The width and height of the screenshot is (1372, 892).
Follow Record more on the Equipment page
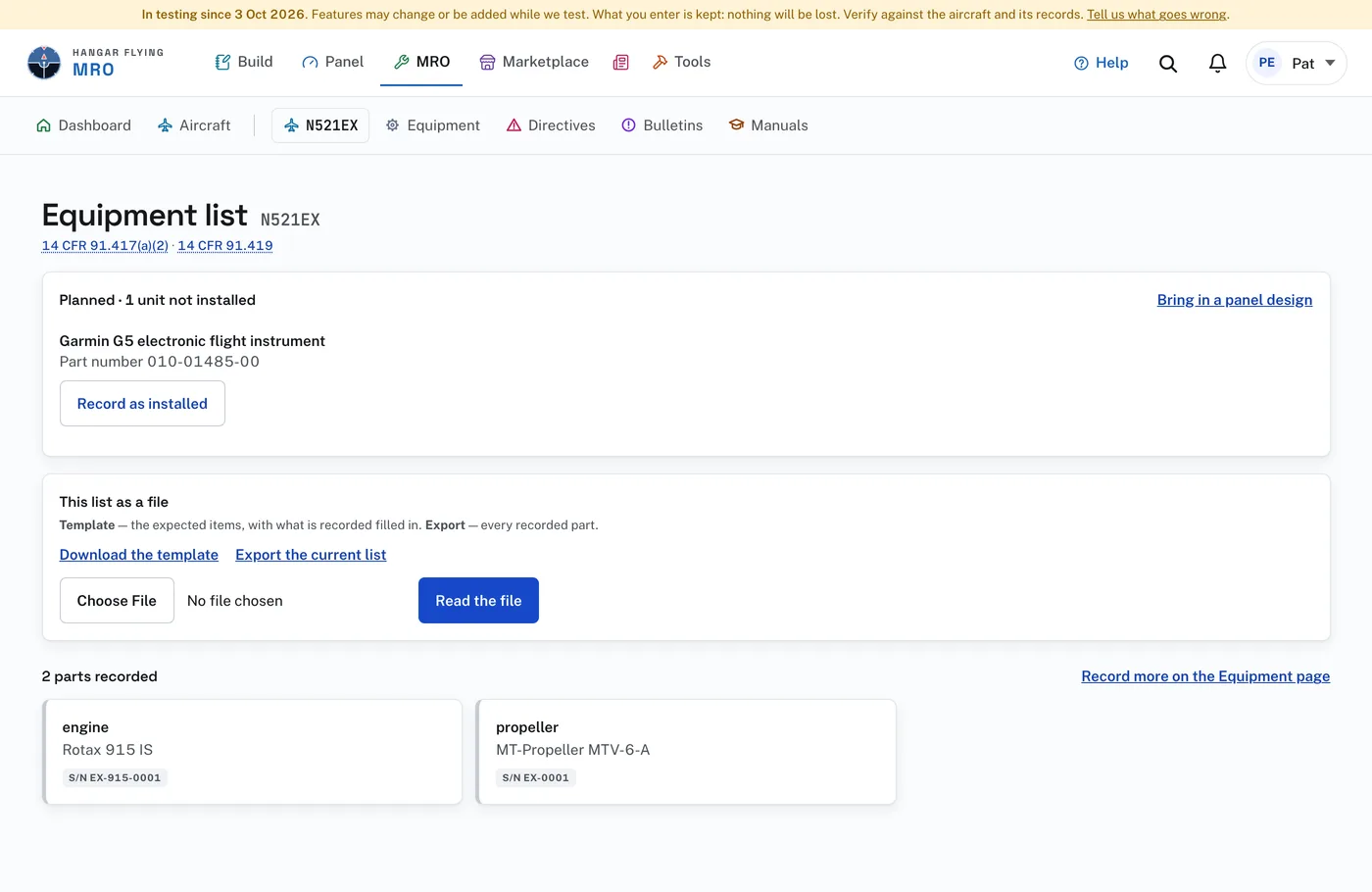tap(1205, 676)
